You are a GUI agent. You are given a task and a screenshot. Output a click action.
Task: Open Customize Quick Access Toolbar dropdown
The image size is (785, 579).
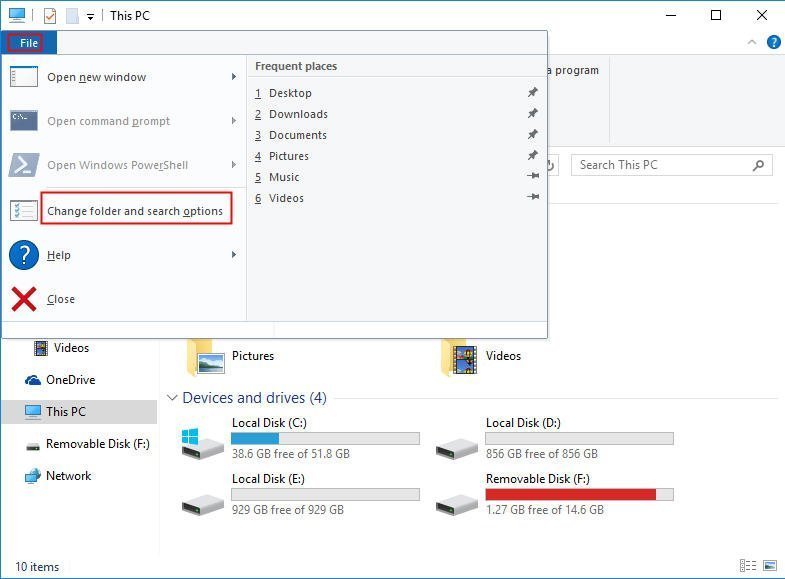click(90, 17)
